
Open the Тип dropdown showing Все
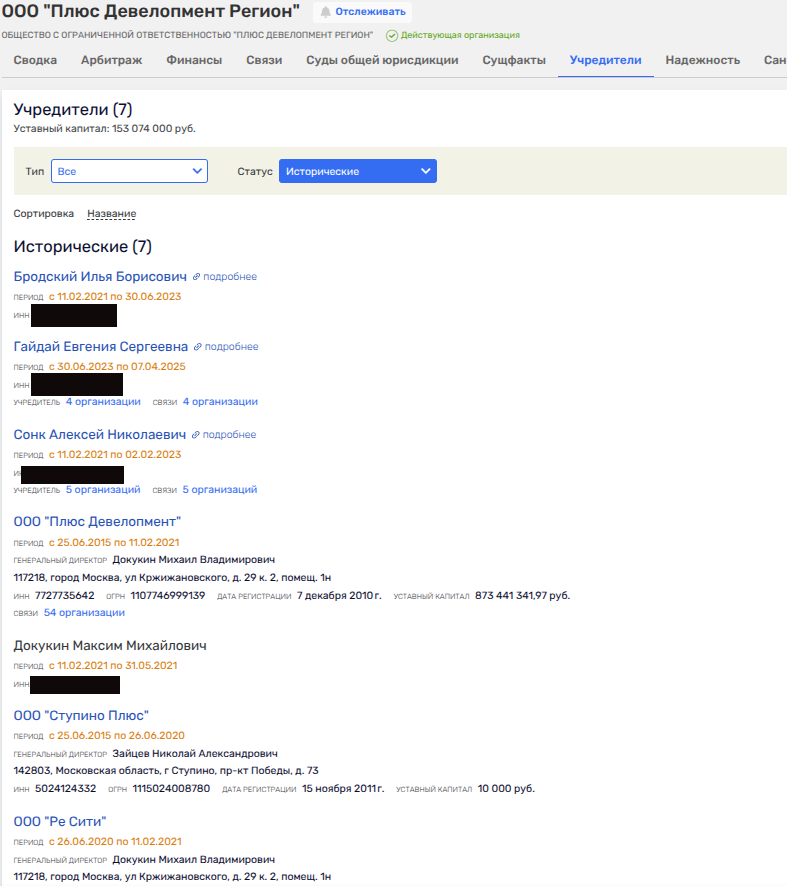pos(129,171)
